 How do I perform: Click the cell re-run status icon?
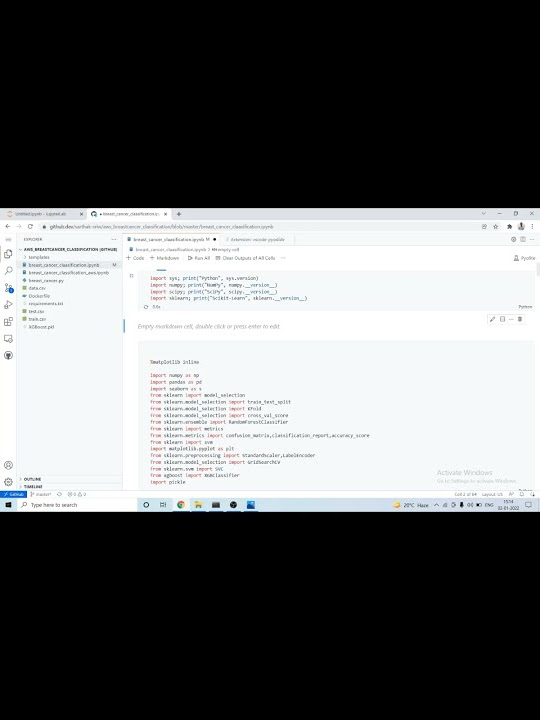pos(146,307)
